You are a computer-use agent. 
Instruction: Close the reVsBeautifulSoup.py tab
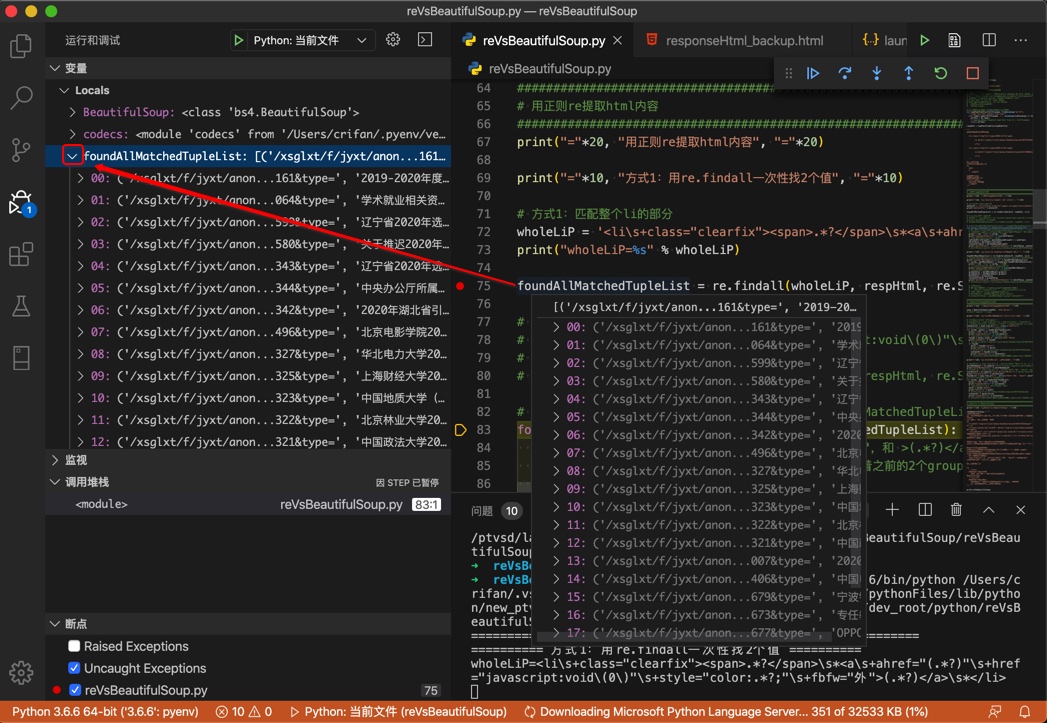click(x=618, y=40)
